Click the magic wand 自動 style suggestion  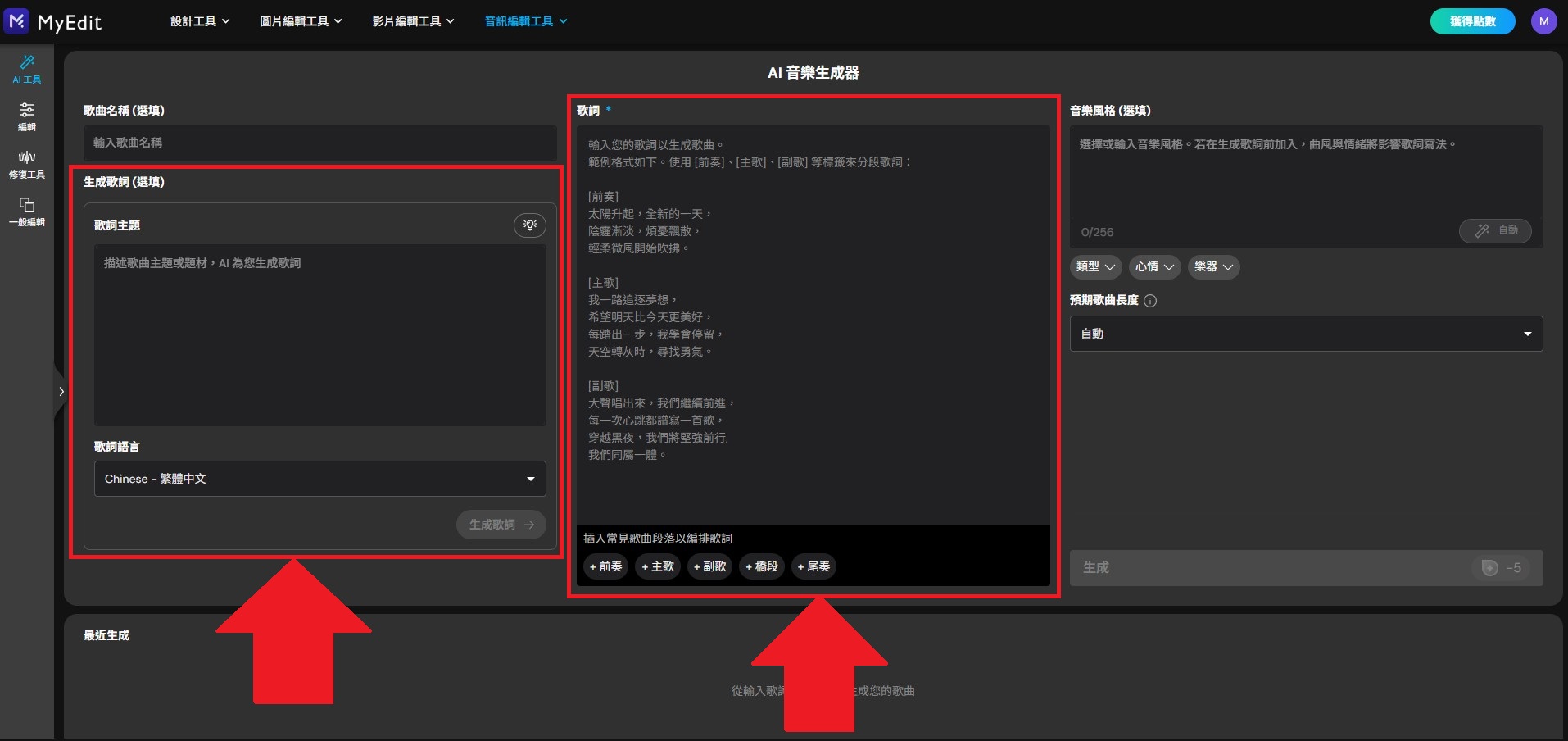tap(1494, 231)
